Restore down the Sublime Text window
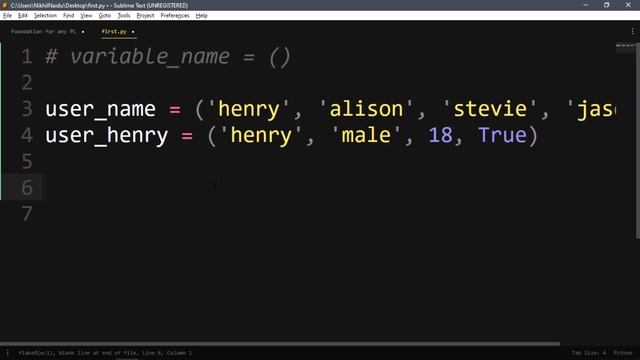Screen dimensions: 640x360 click(607, 5)
